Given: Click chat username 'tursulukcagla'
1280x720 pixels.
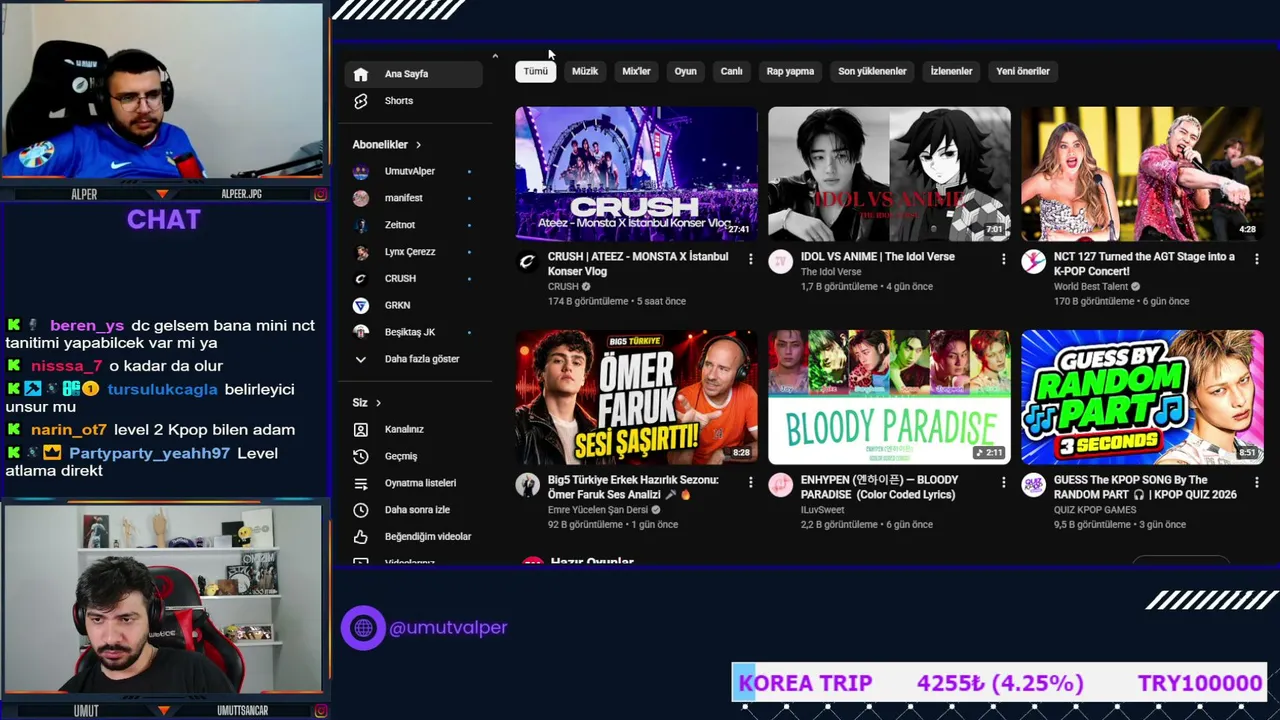Looking at the screenshot, I should (x=162, y=390).
